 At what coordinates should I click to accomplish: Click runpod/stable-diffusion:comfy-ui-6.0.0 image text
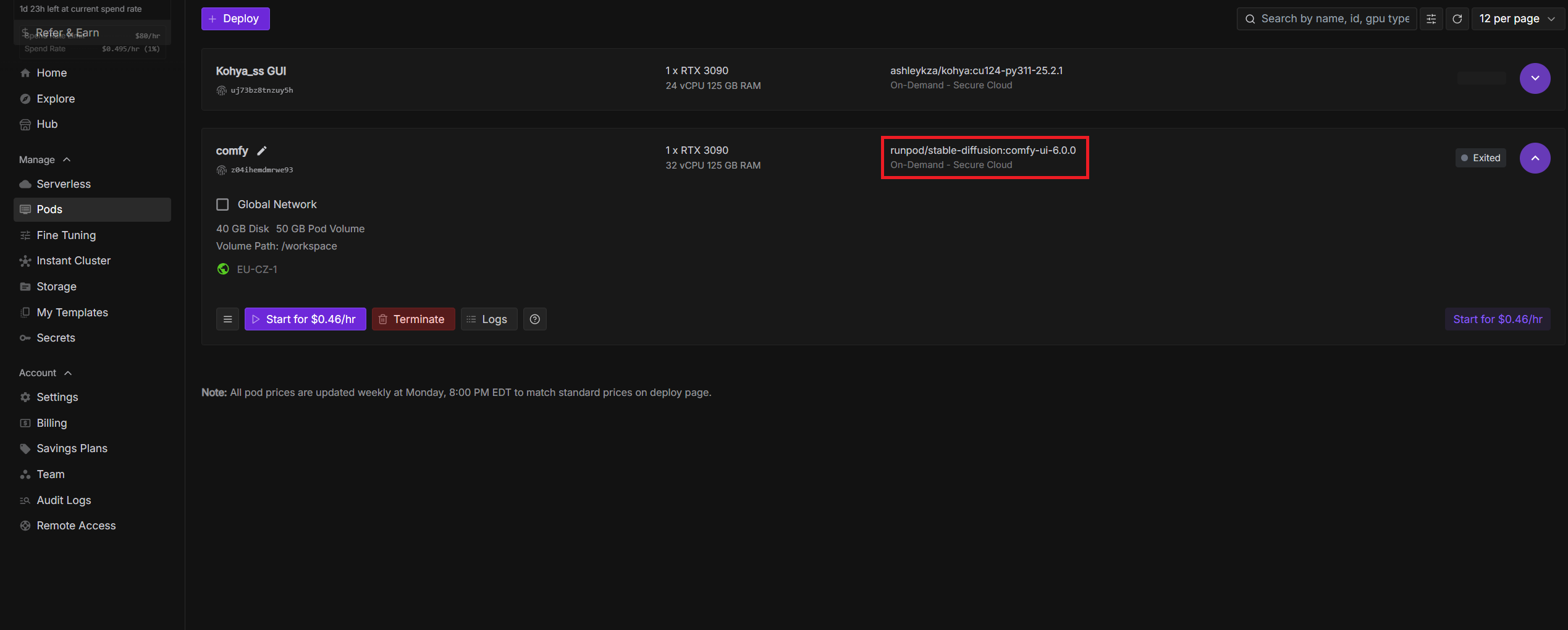click(983, 150)
